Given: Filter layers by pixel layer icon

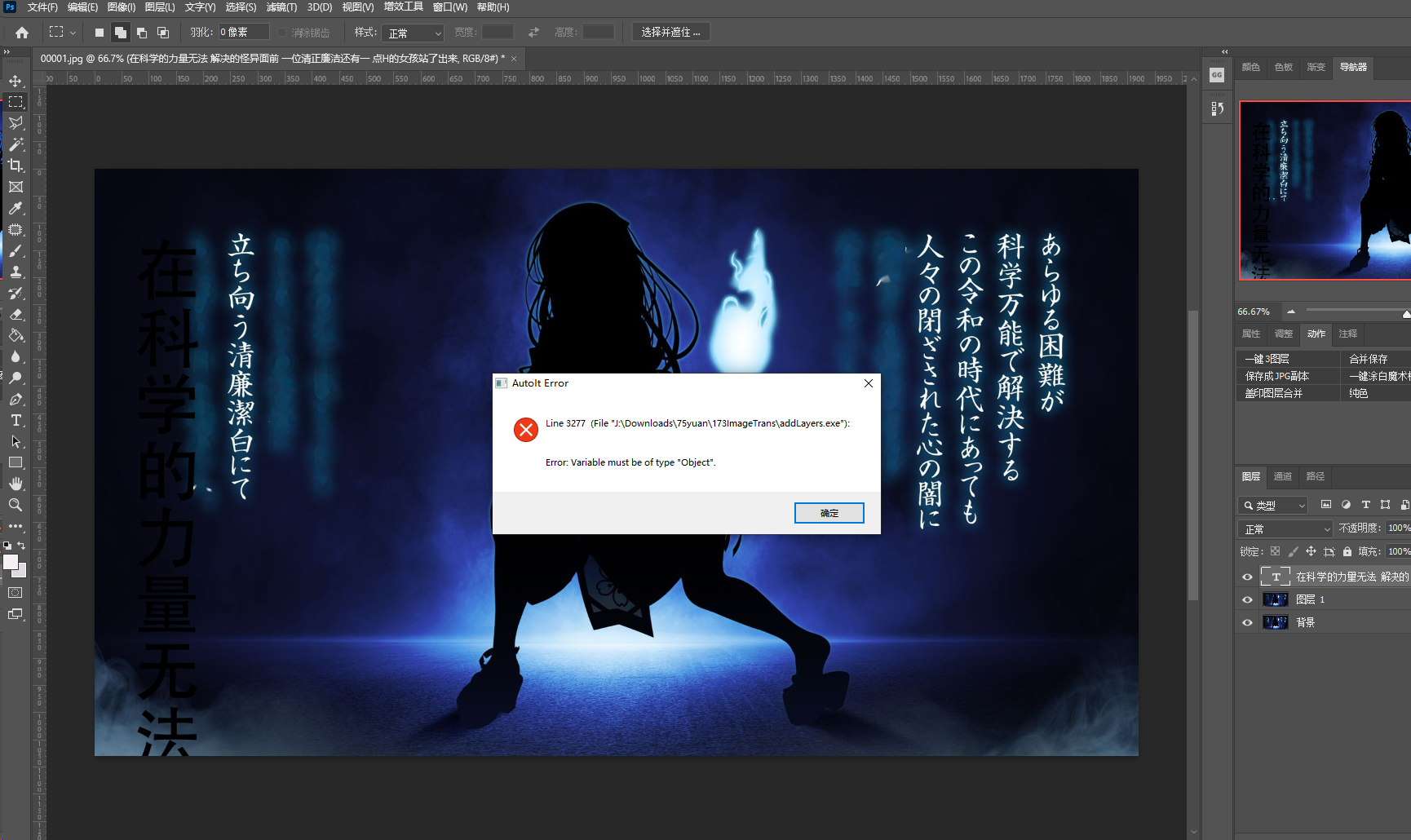Looking at the screenshot, I should 1326,505.
